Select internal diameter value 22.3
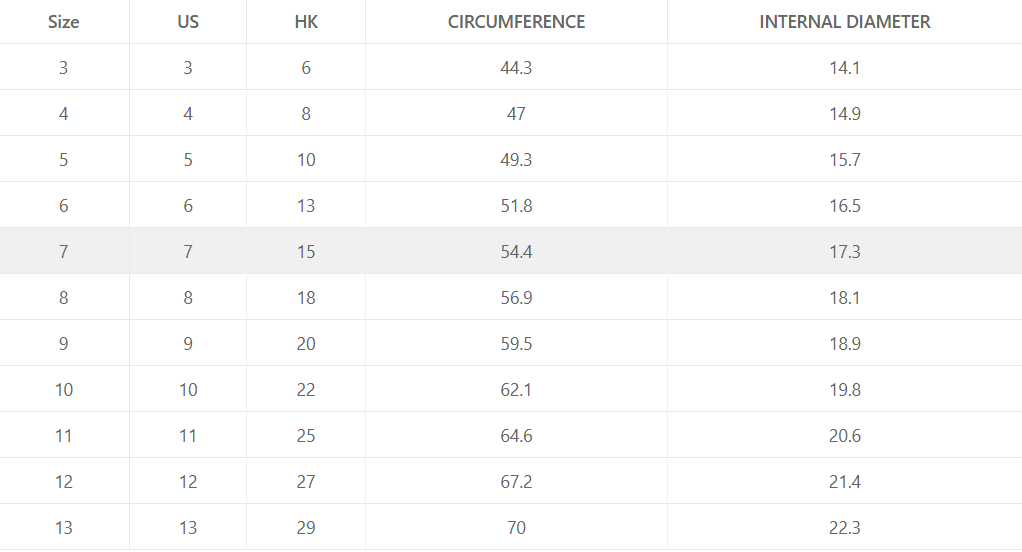 [x=845, y=528]
